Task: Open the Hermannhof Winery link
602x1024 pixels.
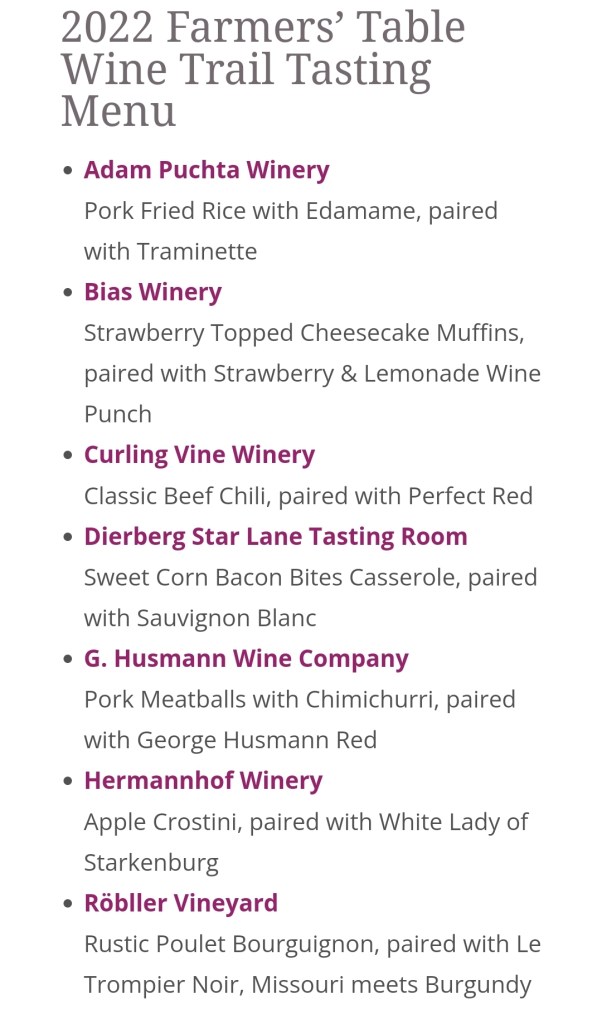Action: click(x=203, y=781)
